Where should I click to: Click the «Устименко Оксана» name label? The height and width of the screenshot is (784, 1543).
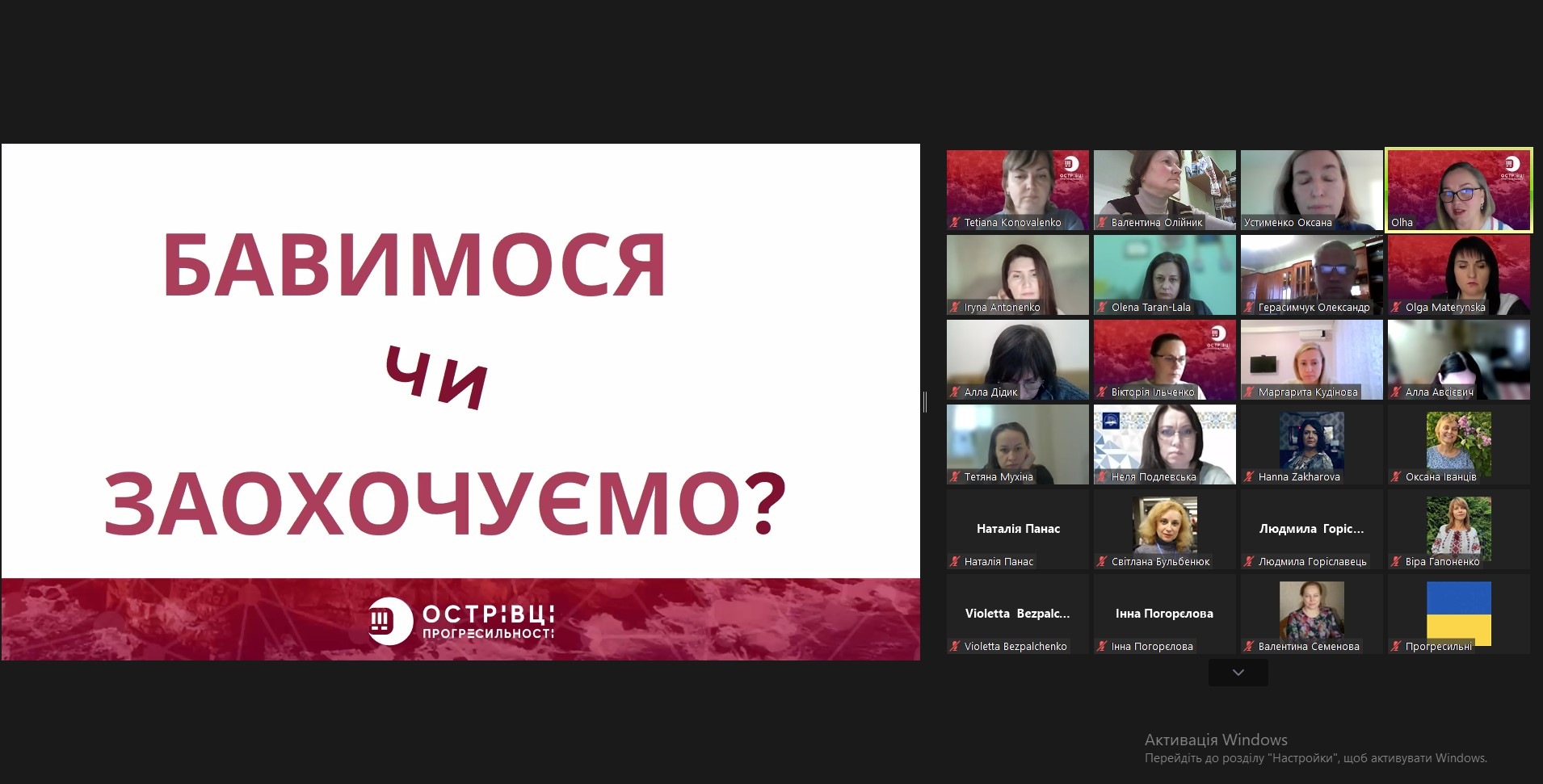(x=1288, y=222)
